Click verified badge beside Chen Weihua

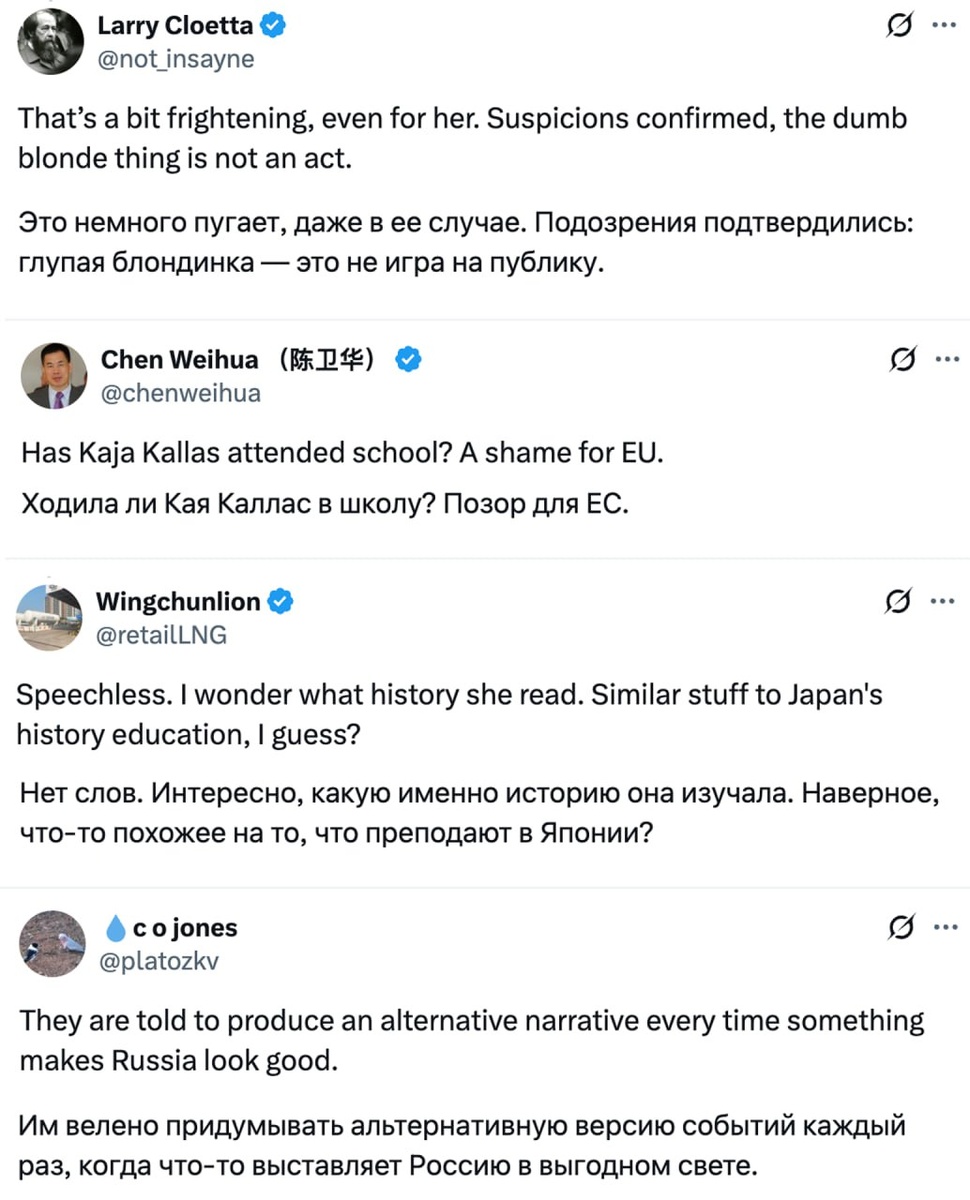tap(408, 360)
